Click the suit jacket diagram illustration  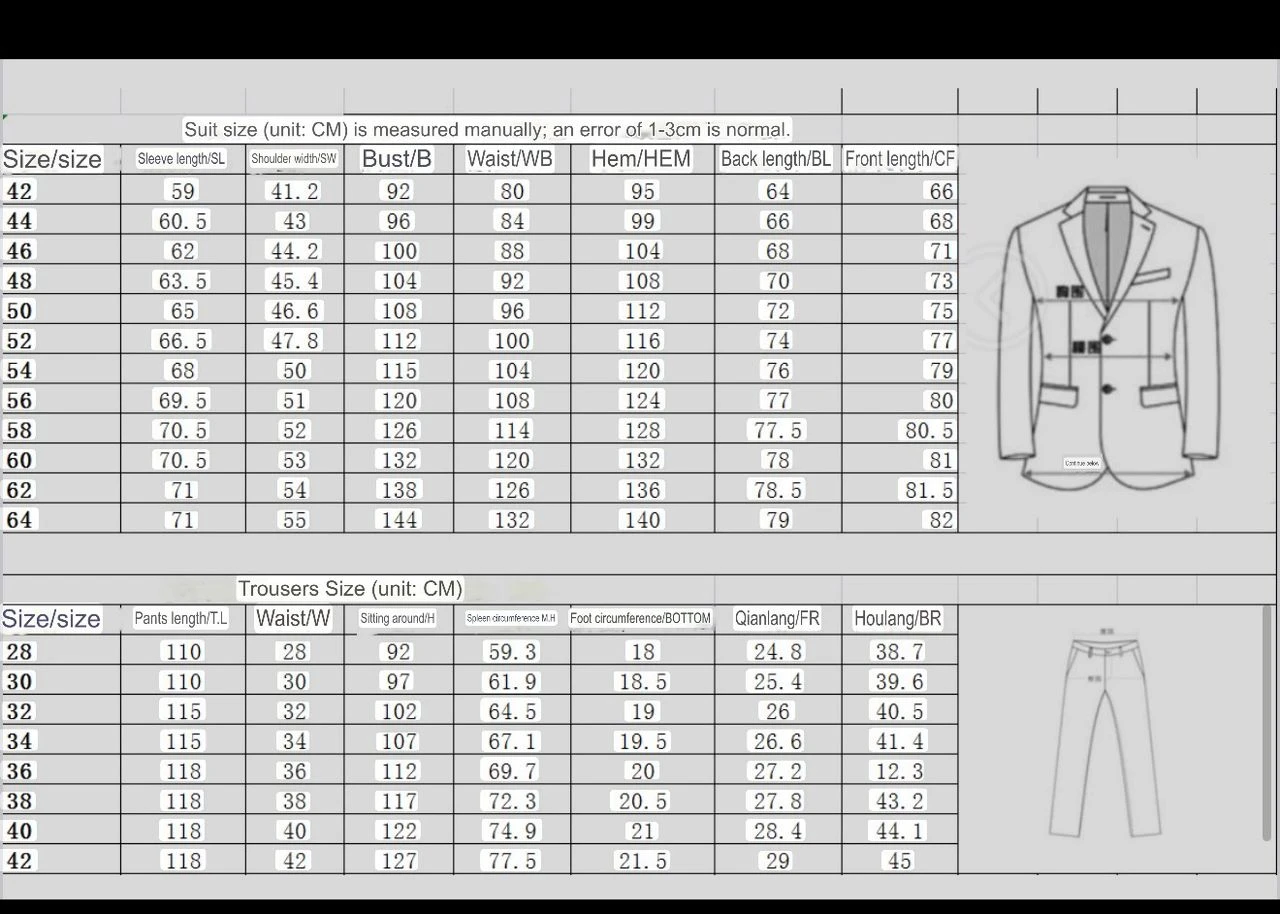point(1112,337)
